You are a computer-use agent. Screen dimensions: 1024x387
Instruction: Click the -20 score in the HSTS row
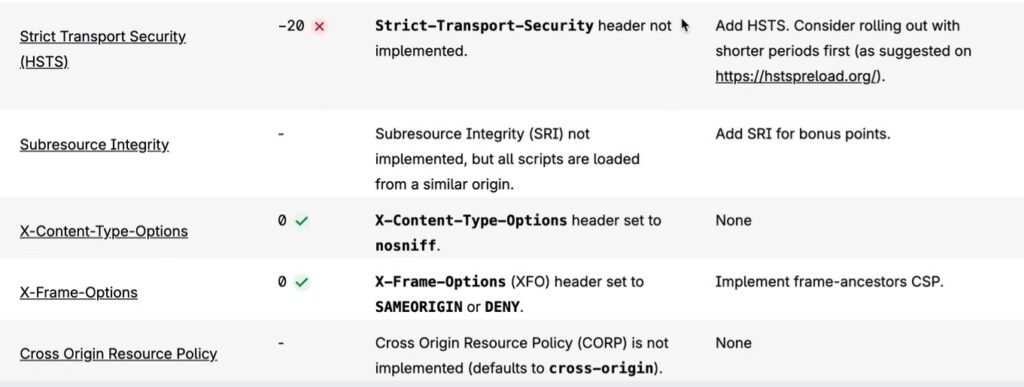(291, 27)
